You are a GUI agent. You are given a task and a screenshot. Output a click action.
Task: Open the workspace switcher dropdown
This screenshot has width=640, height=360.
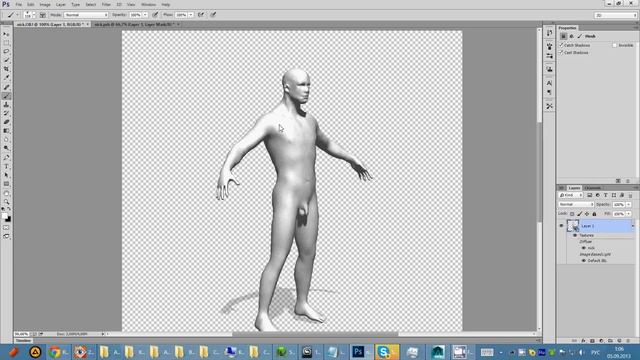tap(616, 15)
